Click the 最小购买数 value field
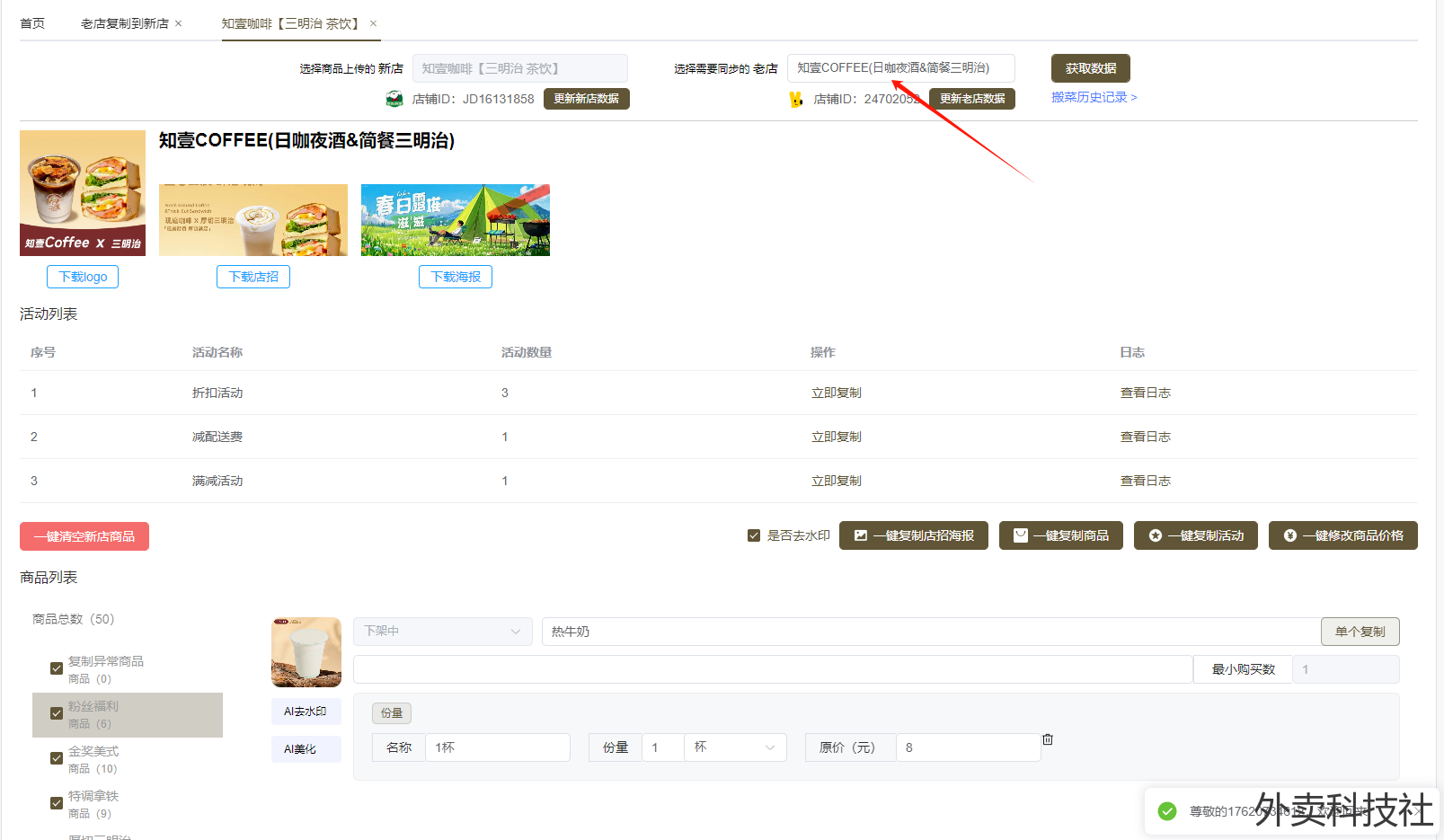 pos(1345,669)
